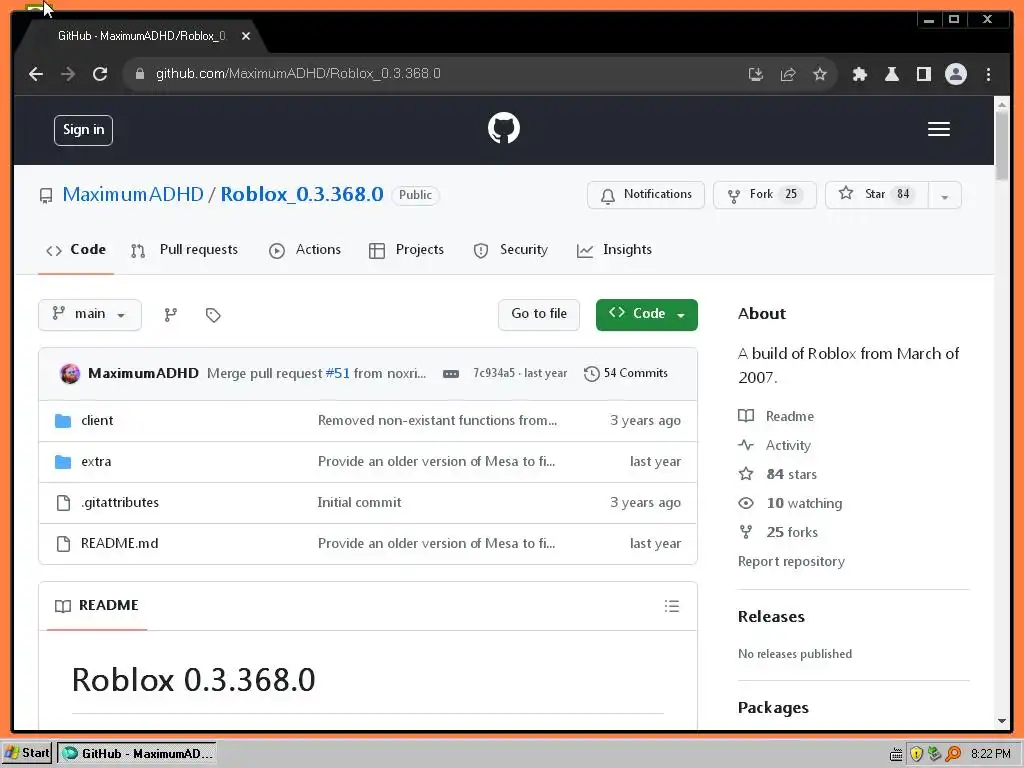The width and height of the screenshot is (1024, 768).
Task: Click the extra folder icon
Action: click(63, 462)
